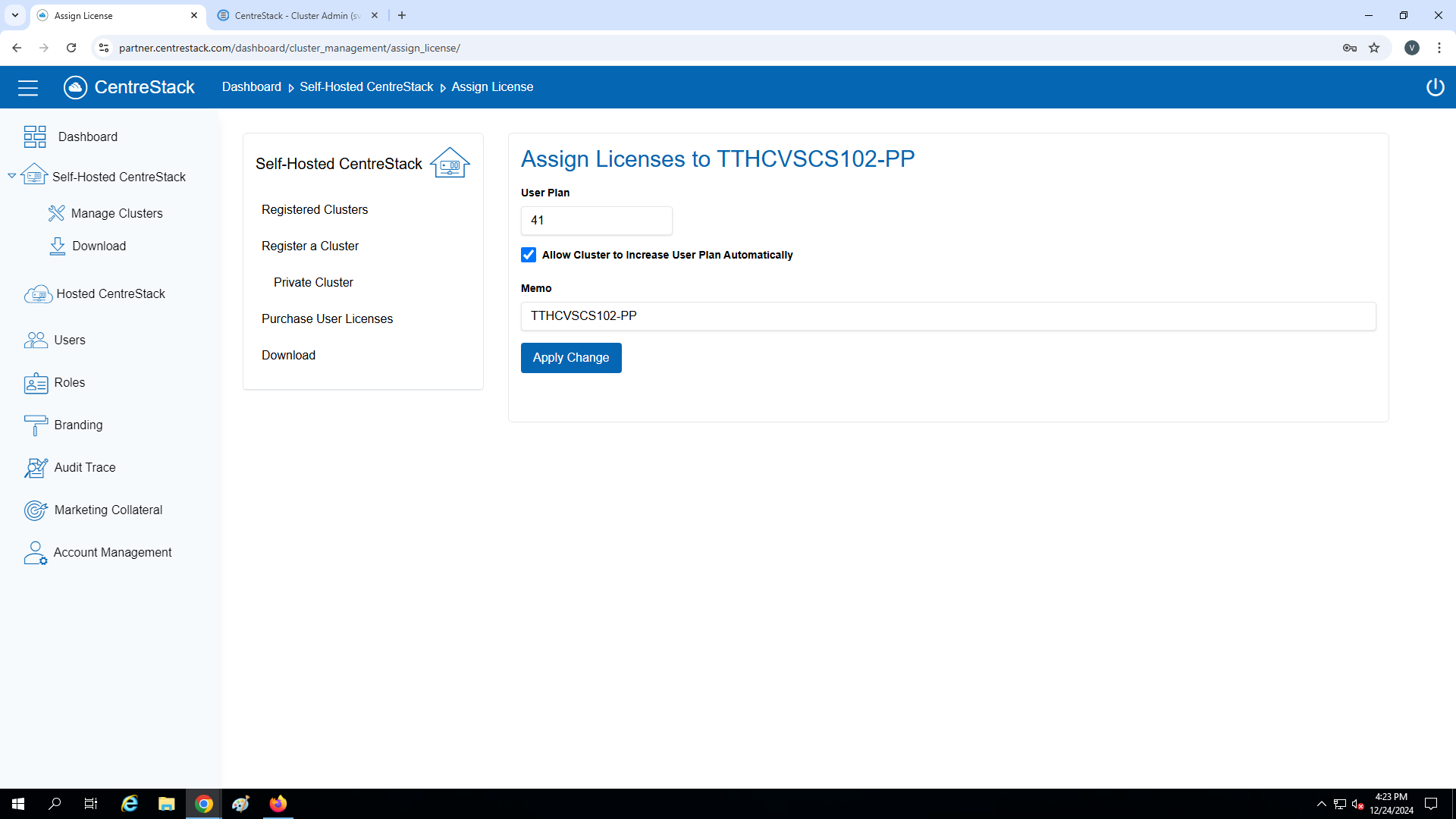Open Firefox from the taskbar

coord(278,804)
